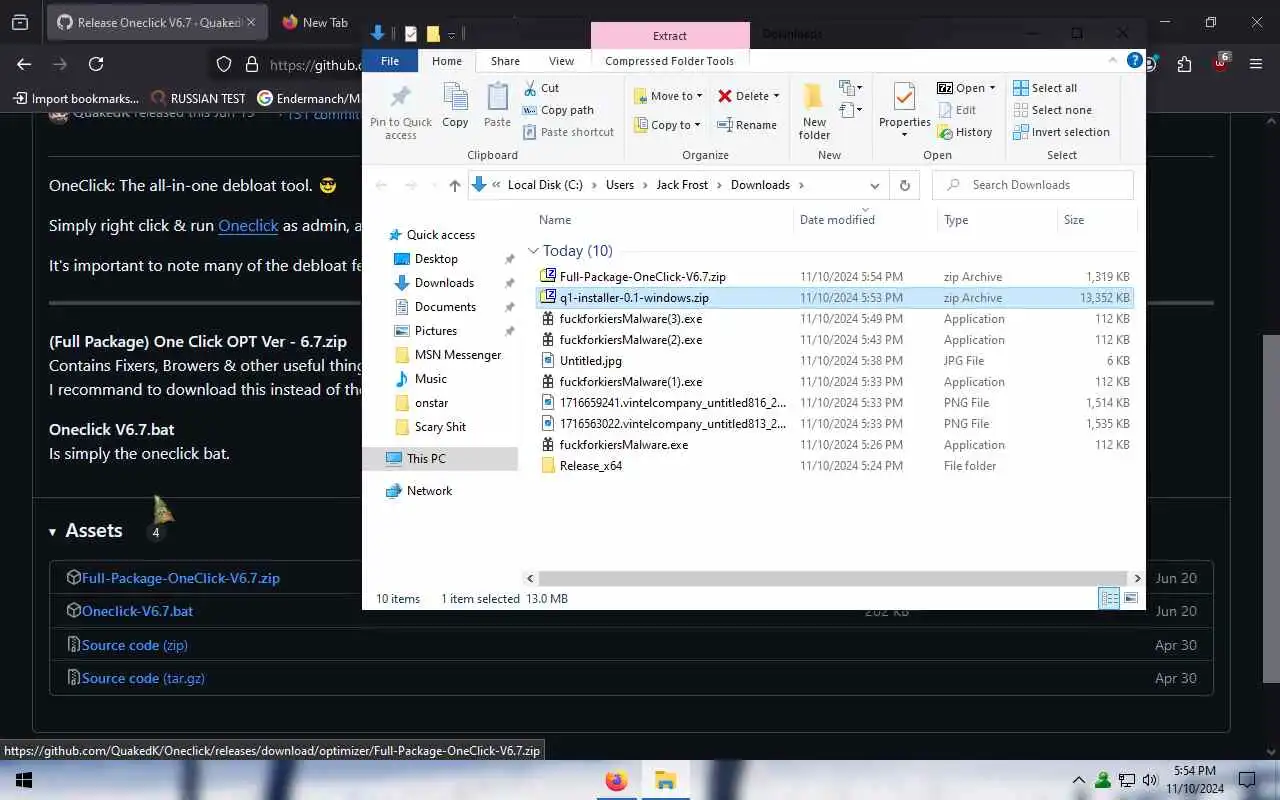Open Compressed Folder Tools tab
This screenshot has width=1280, height=800.
click(x=669, y=61)
